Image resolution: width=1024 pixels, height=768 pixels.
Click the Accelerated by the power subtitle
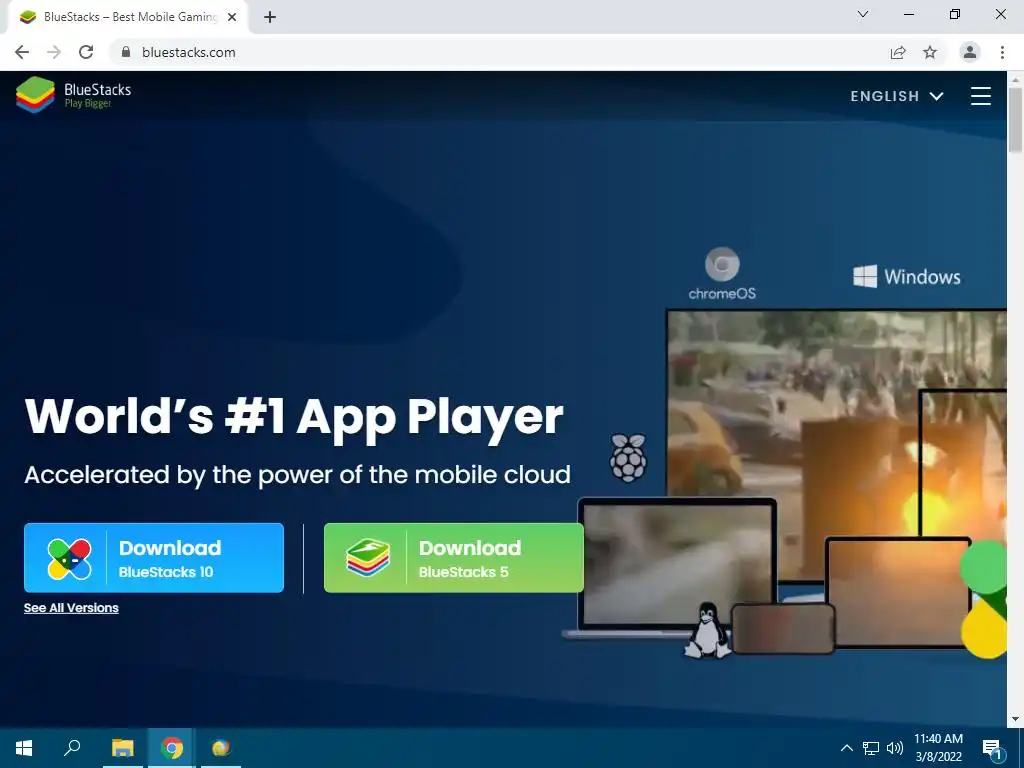coord(297,475)
